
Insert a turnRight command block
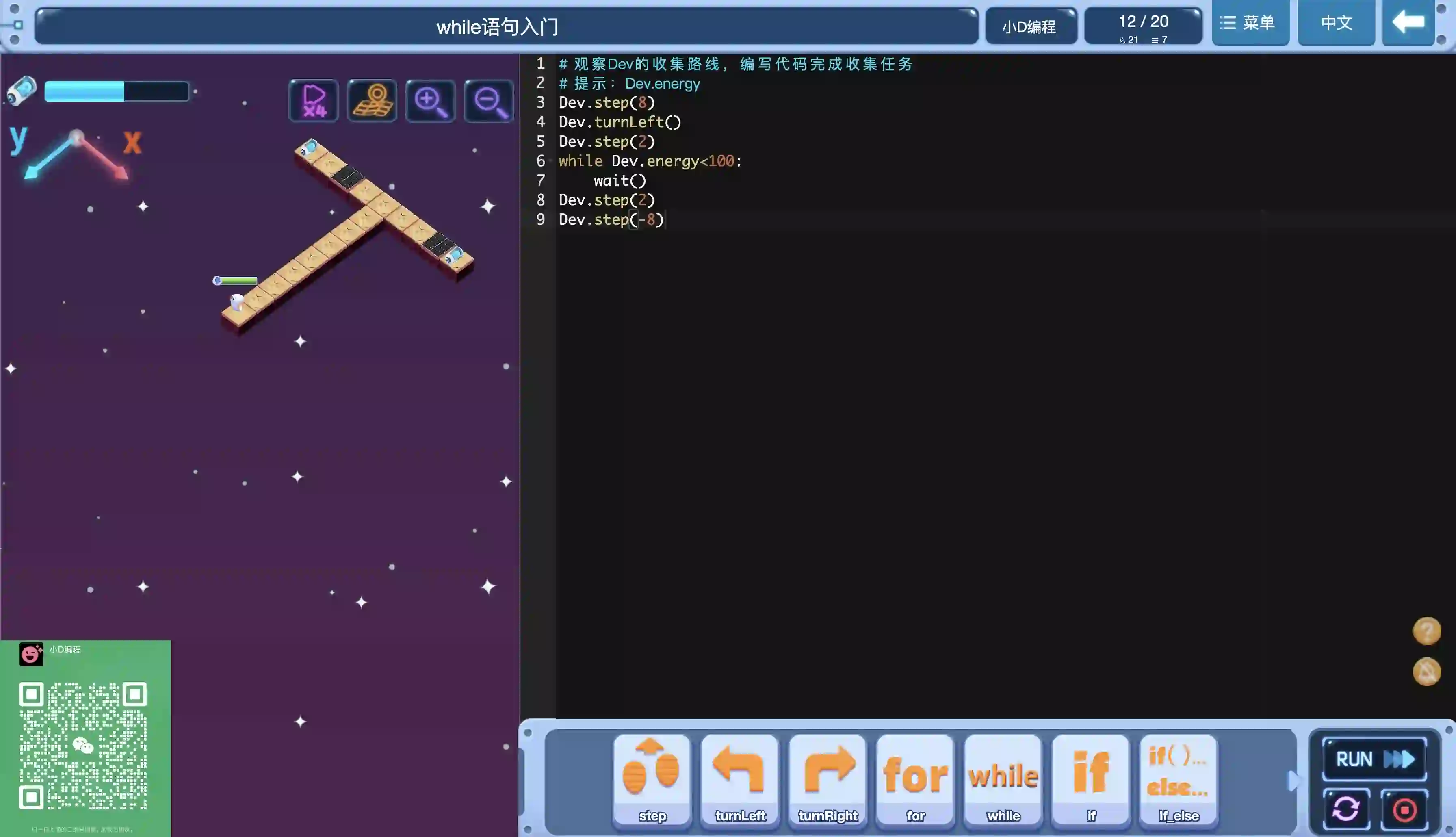[x=828, y=780]
